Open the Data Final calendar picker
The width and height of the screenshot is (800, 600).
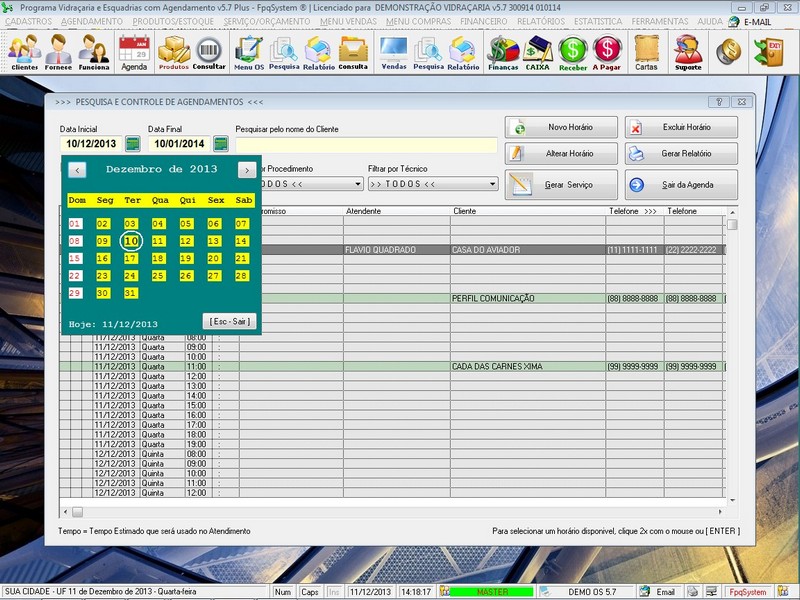click(x=221, y=144)
